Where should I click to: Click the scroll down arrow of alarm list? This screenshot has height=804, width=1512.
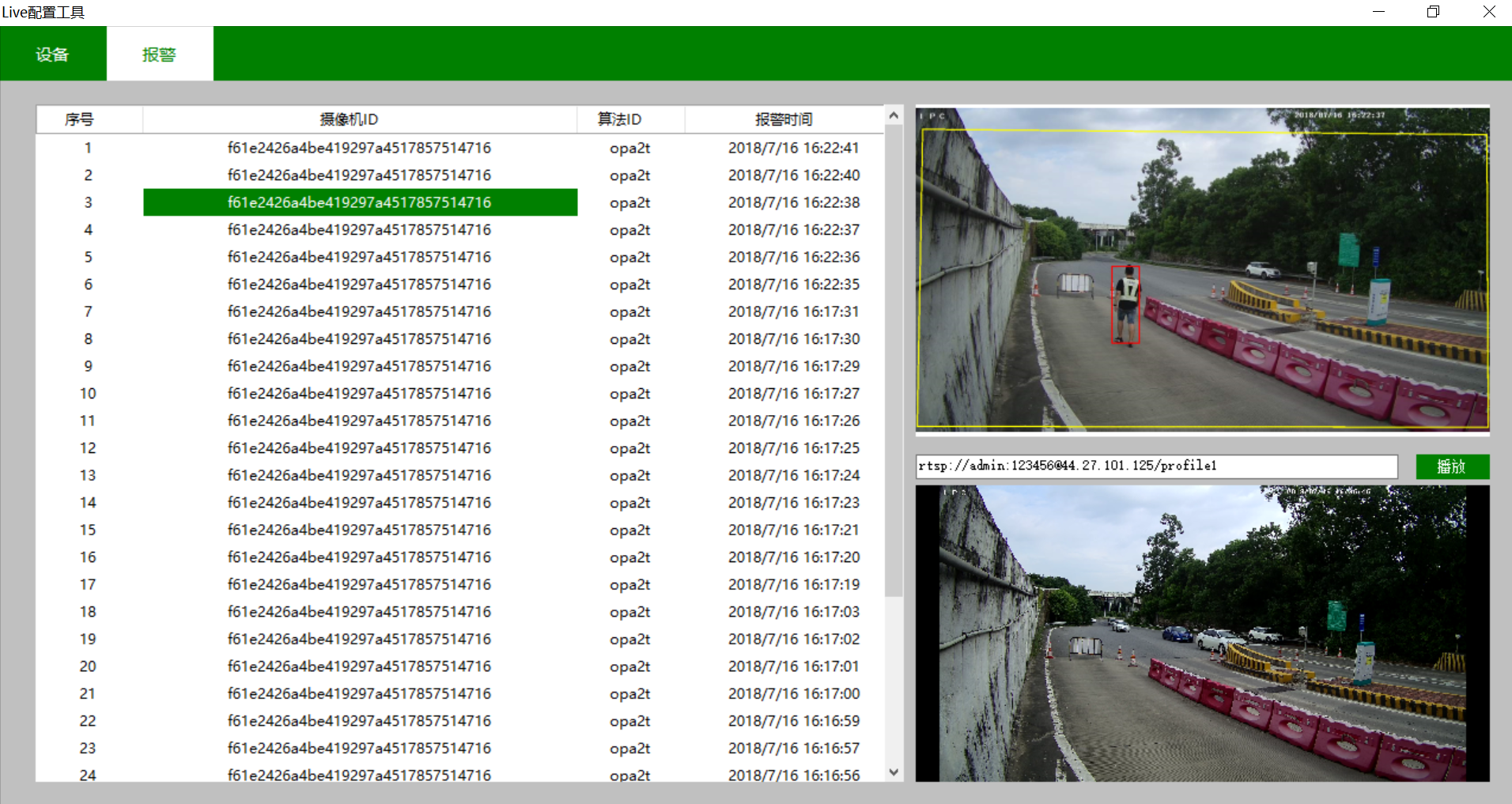894,772
